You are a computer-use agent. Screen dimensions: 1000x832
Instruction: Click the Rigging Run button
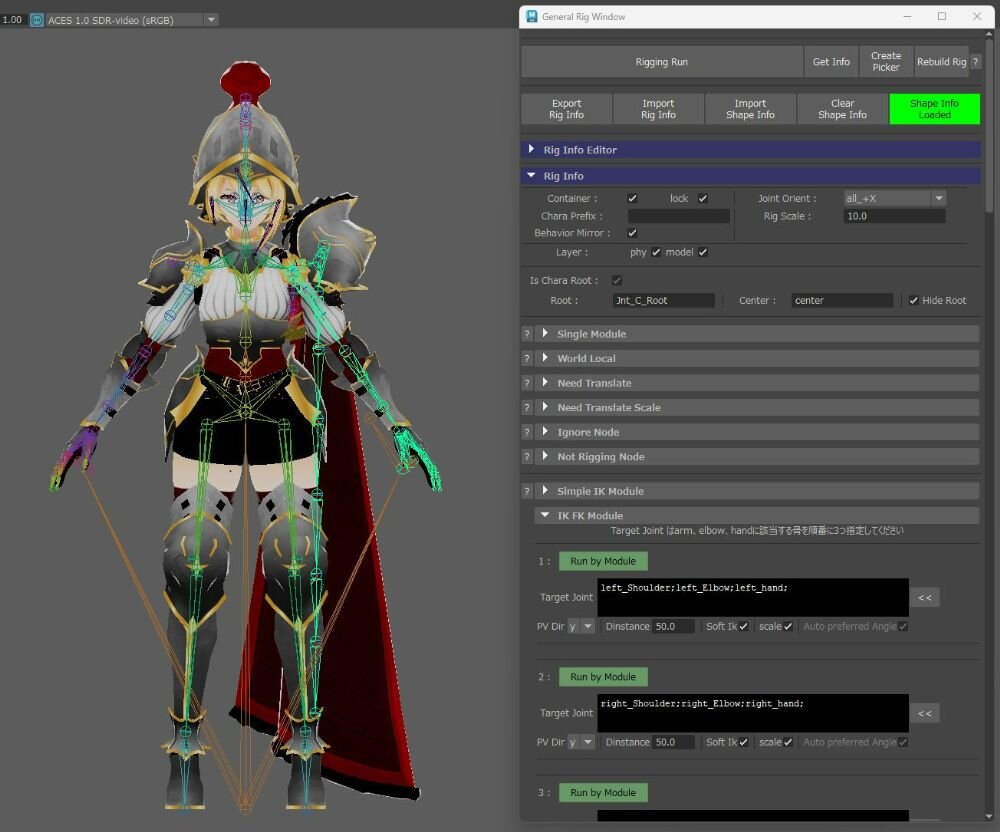pyautogui.click(x=661, y=62)
